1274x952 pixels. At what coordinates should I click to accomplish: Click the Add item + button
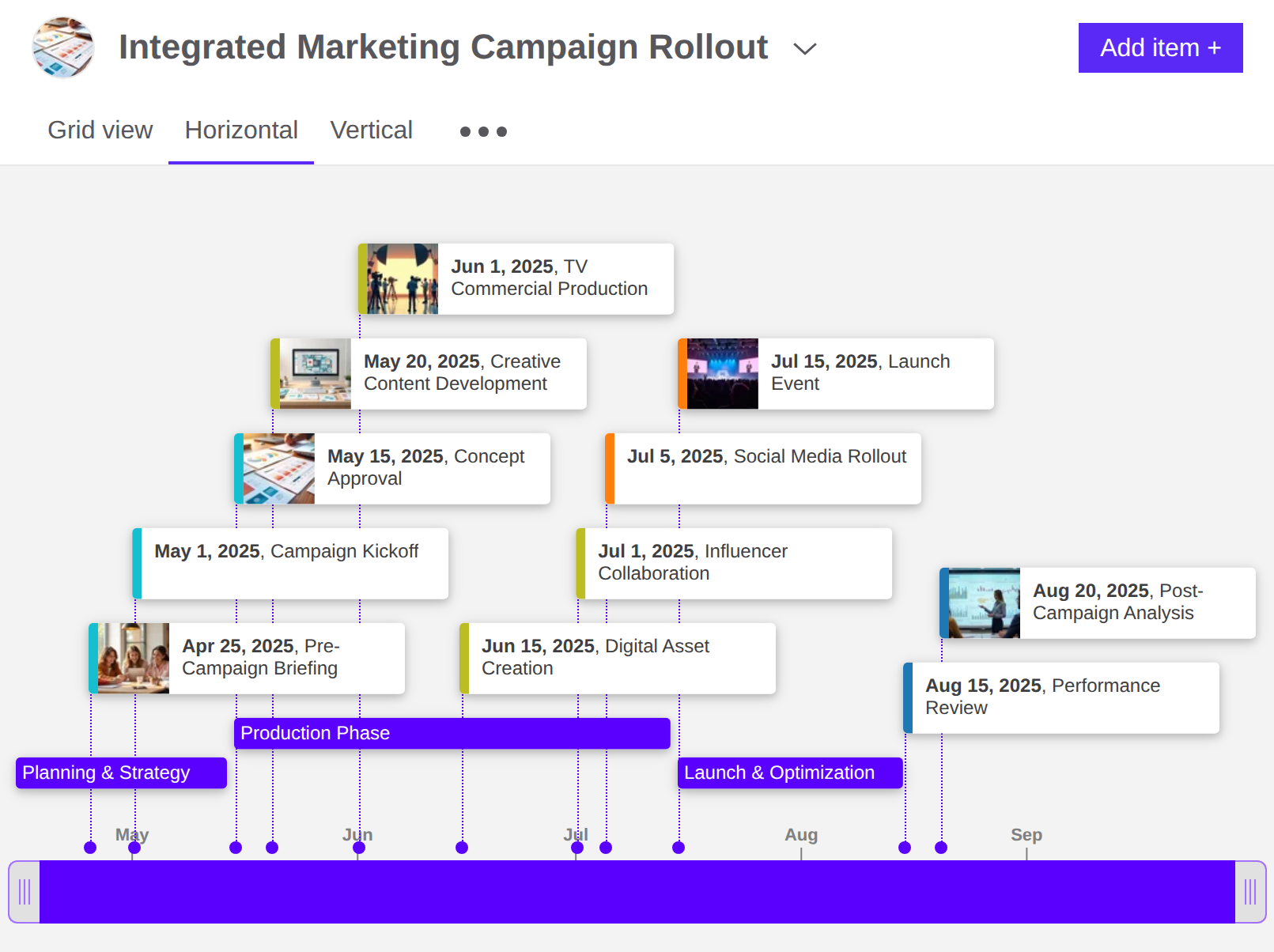pos(1159,47)
